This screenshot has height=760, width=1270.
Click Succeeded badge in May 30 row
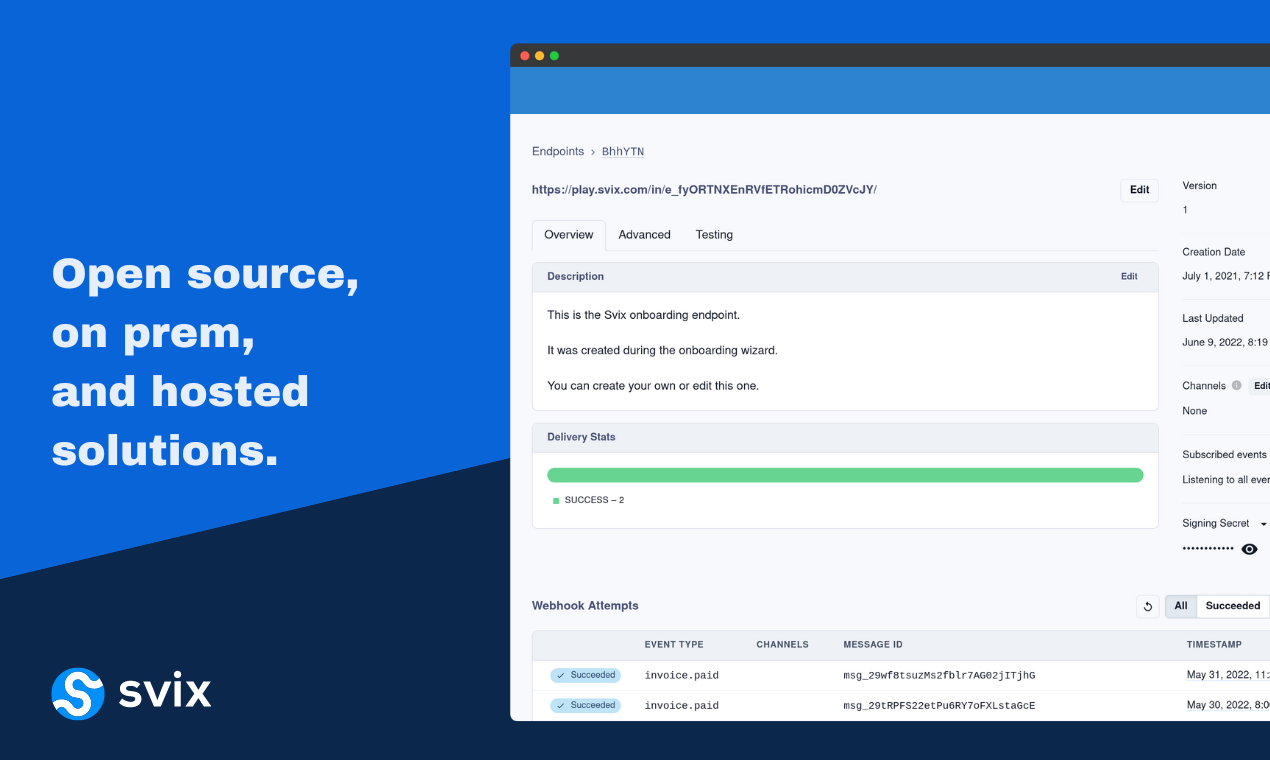click(x=585, y=705)
